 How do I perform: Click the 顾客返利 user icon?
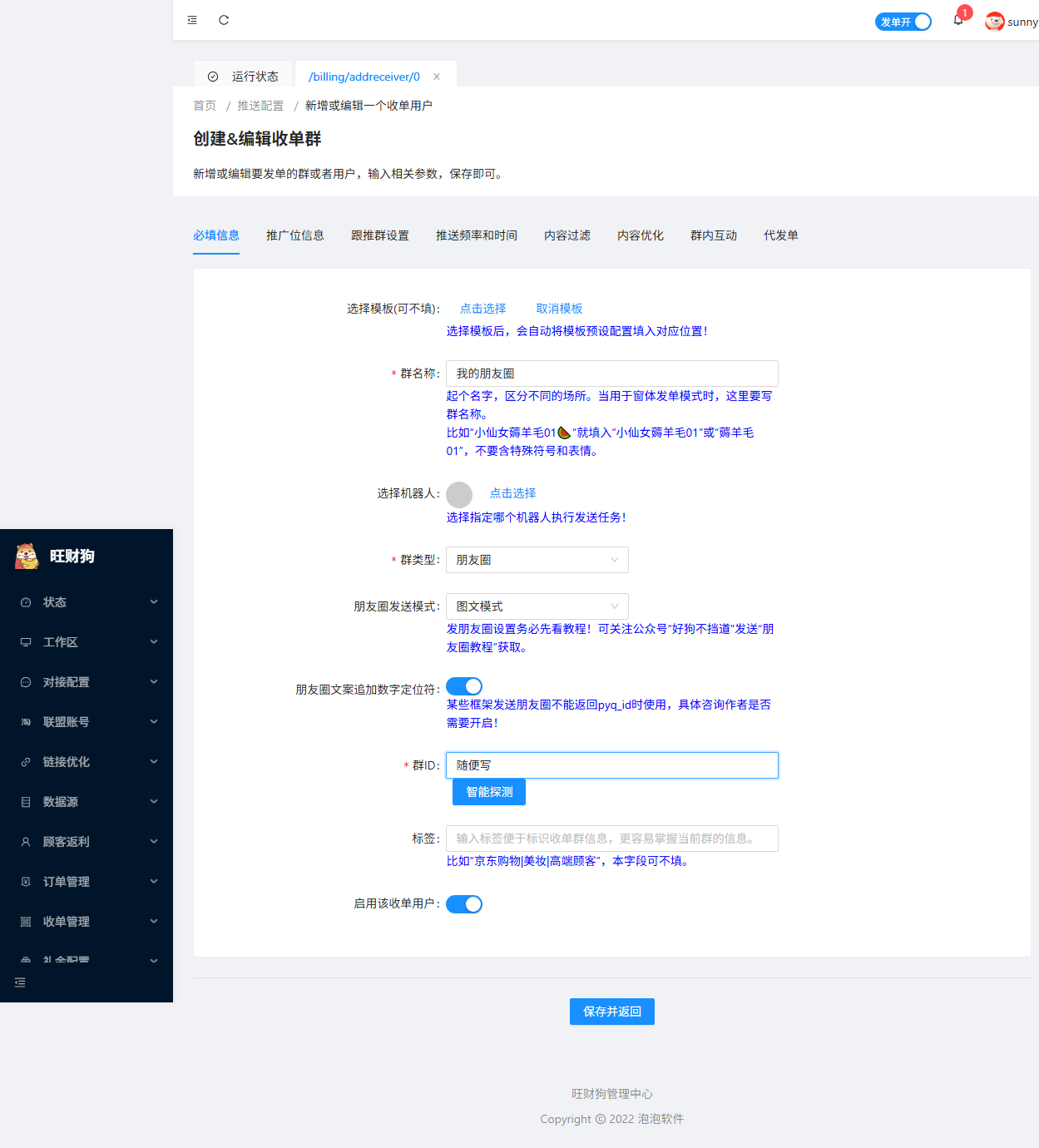[x=26, y=842]
